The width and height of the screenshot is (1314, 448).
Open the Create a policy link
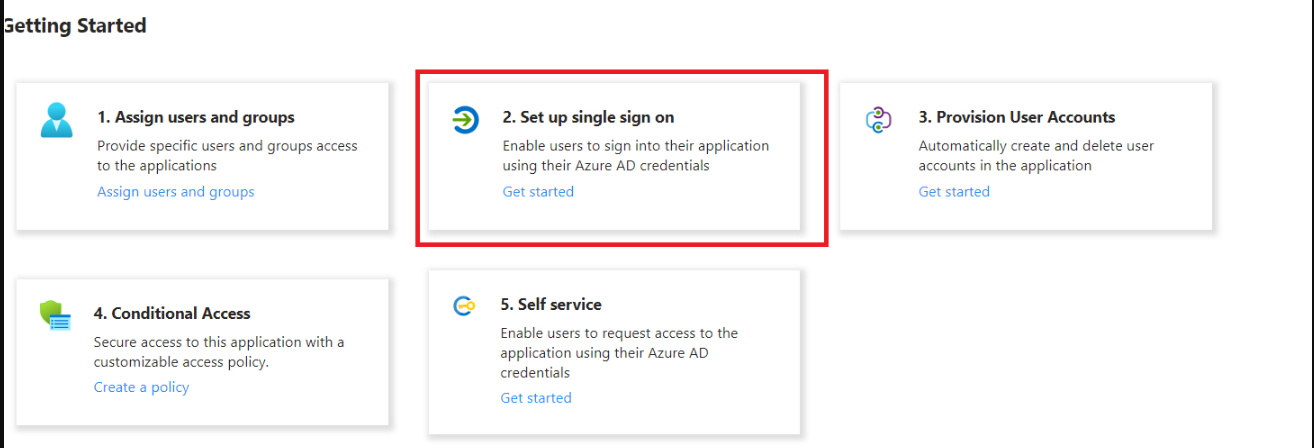pos(141,387)
